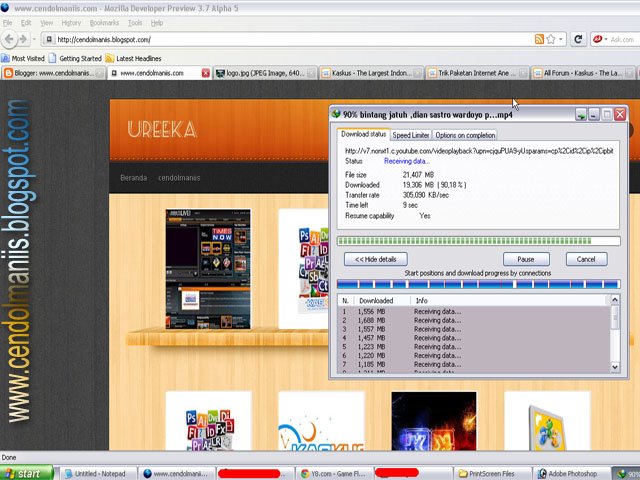Click the site identity icon in address bar
This screenshot has height=480, width=640.
coord(49,39)
